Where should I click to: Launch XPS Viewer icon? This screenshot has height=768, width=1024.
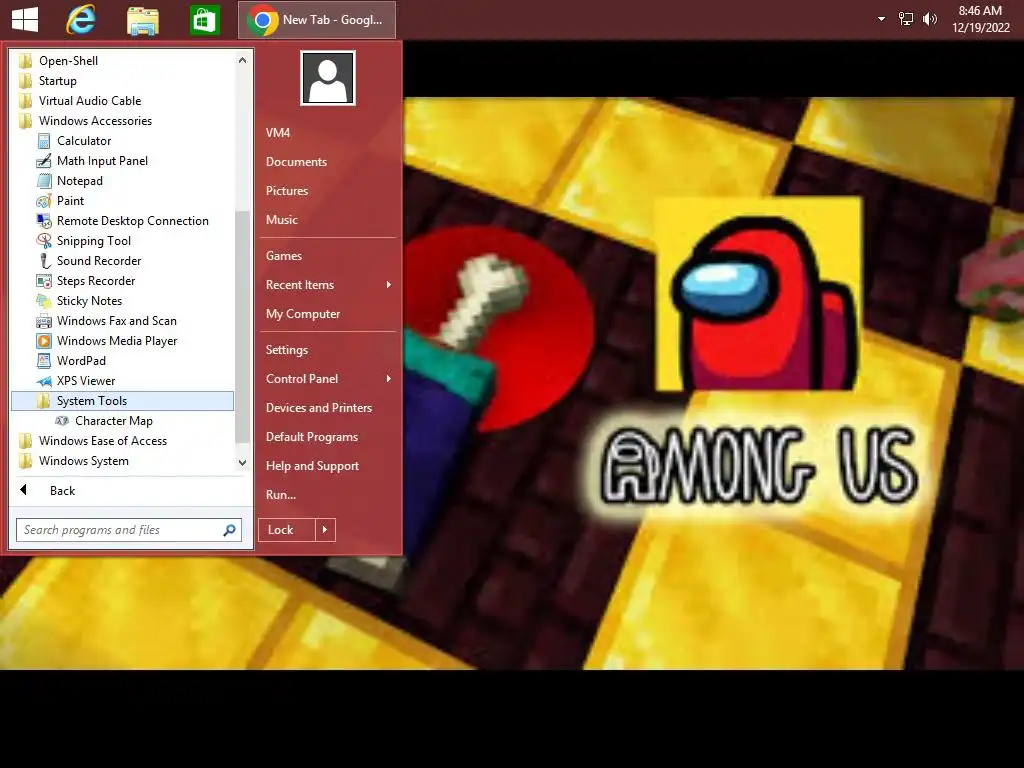pyautogui.click(x=44, y=381)
